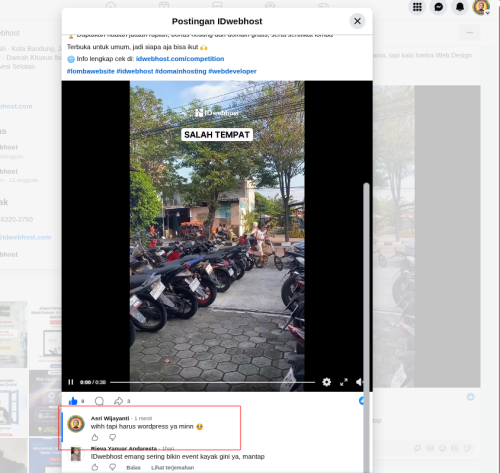
Task: Like the IDwebhost post
Action: pyautogui.click(x=73, y=401)
